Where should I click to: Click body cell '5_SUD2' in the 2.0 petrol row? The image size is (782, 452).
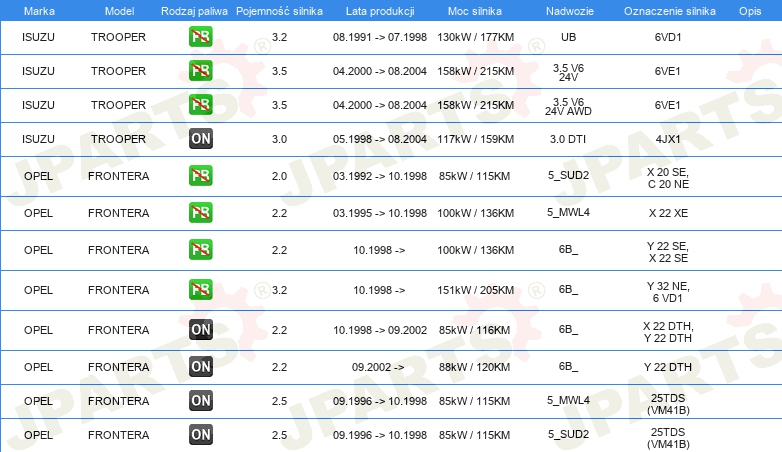(568, 175)
